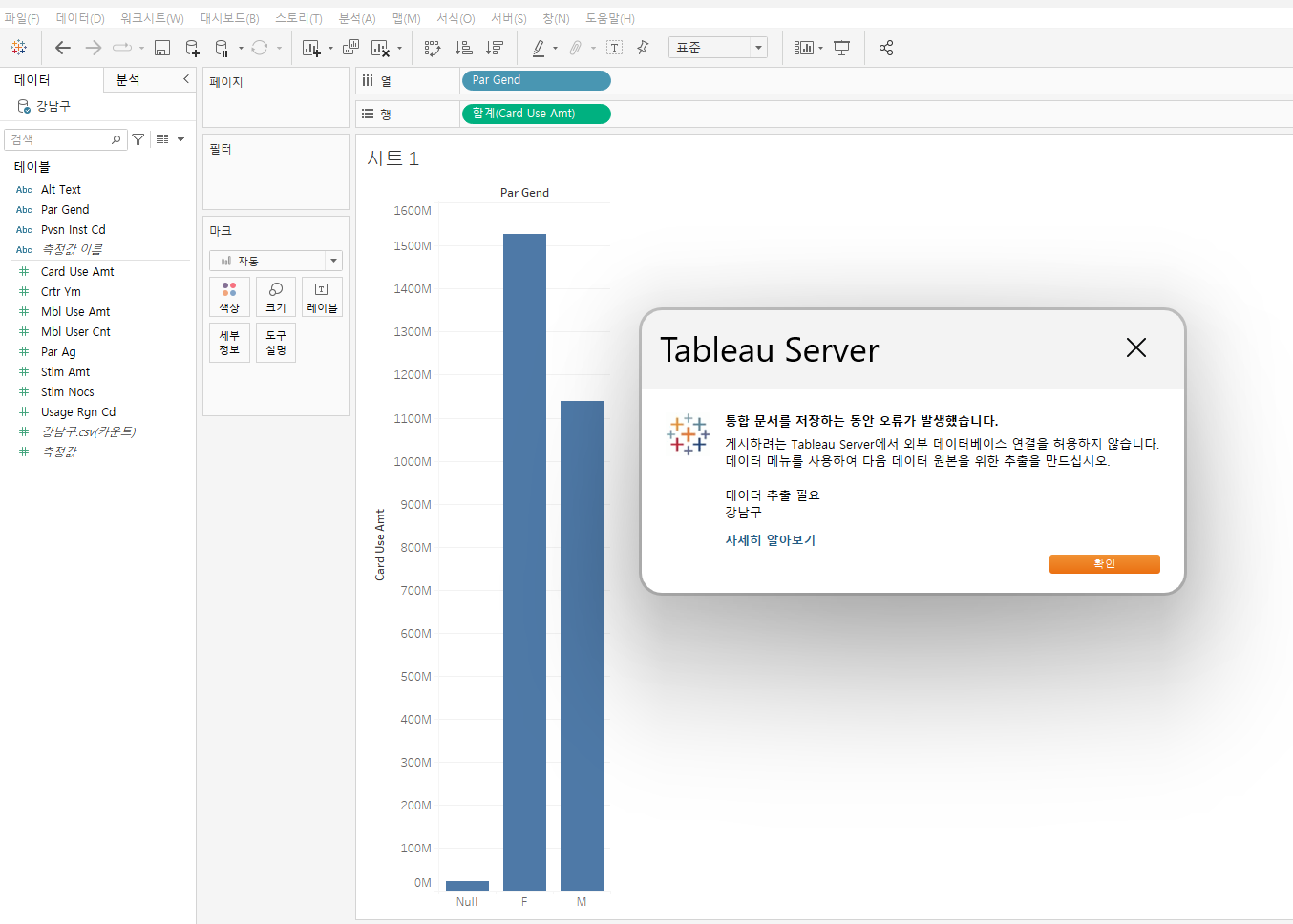Viewport: 1293px width, 924px height.
Task: Click the short bar for Null
Action: [467, 886]
